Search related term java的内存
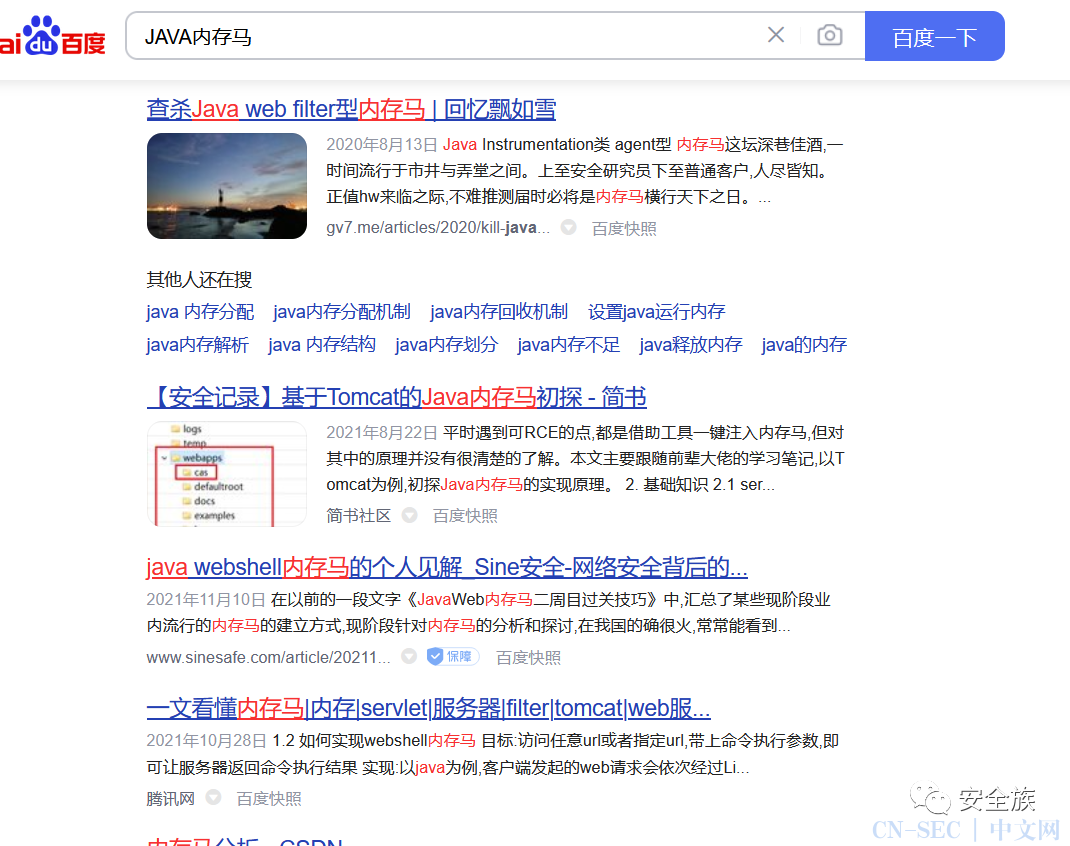The image size is (1070, 846). pos(804,345)
